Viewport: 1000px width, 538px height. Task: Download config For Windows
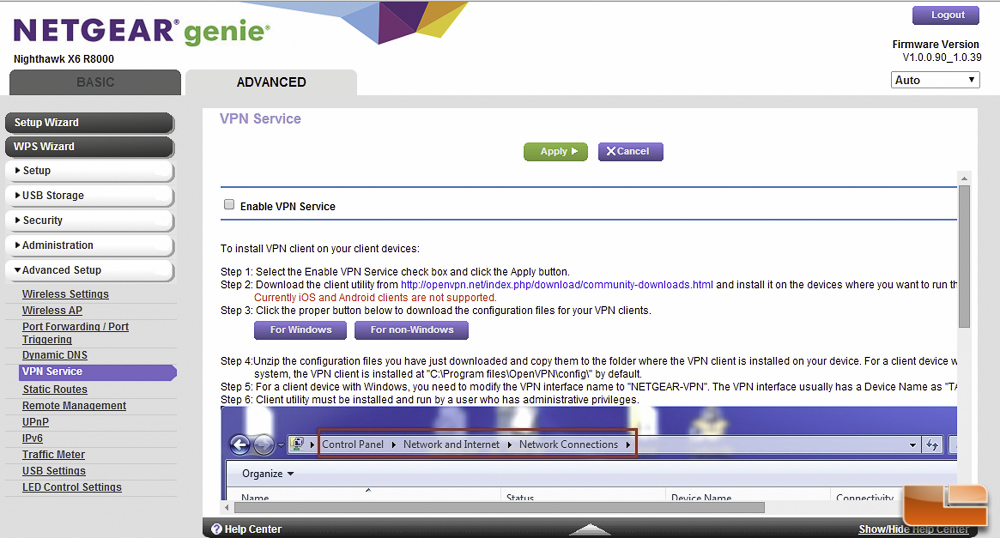pyautogui.click(x=300, y=330)
